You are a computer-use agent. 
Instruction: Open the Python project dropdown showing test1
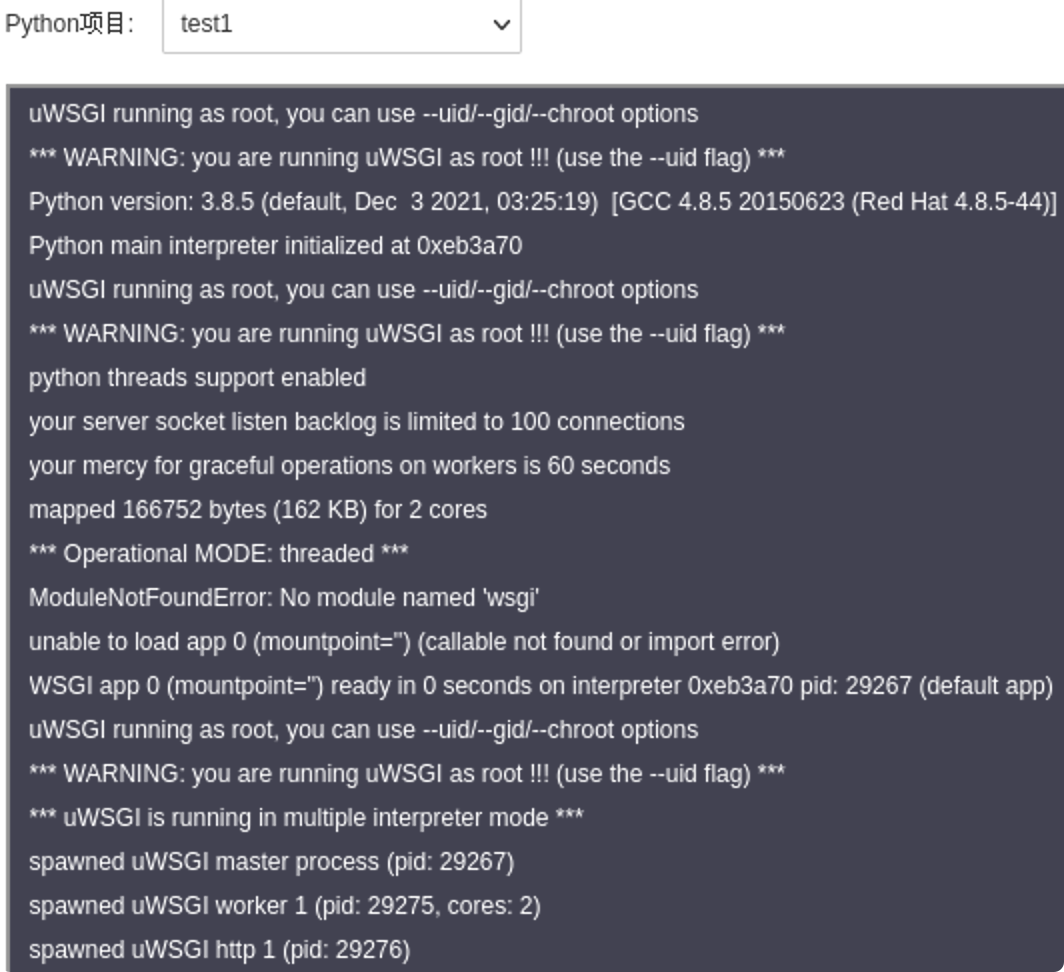(x=341, y=25)
